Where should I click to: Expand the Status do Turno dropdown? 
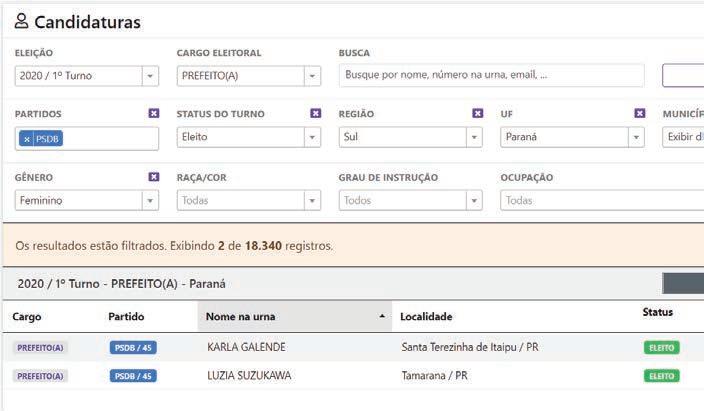[x=312, y=138]
